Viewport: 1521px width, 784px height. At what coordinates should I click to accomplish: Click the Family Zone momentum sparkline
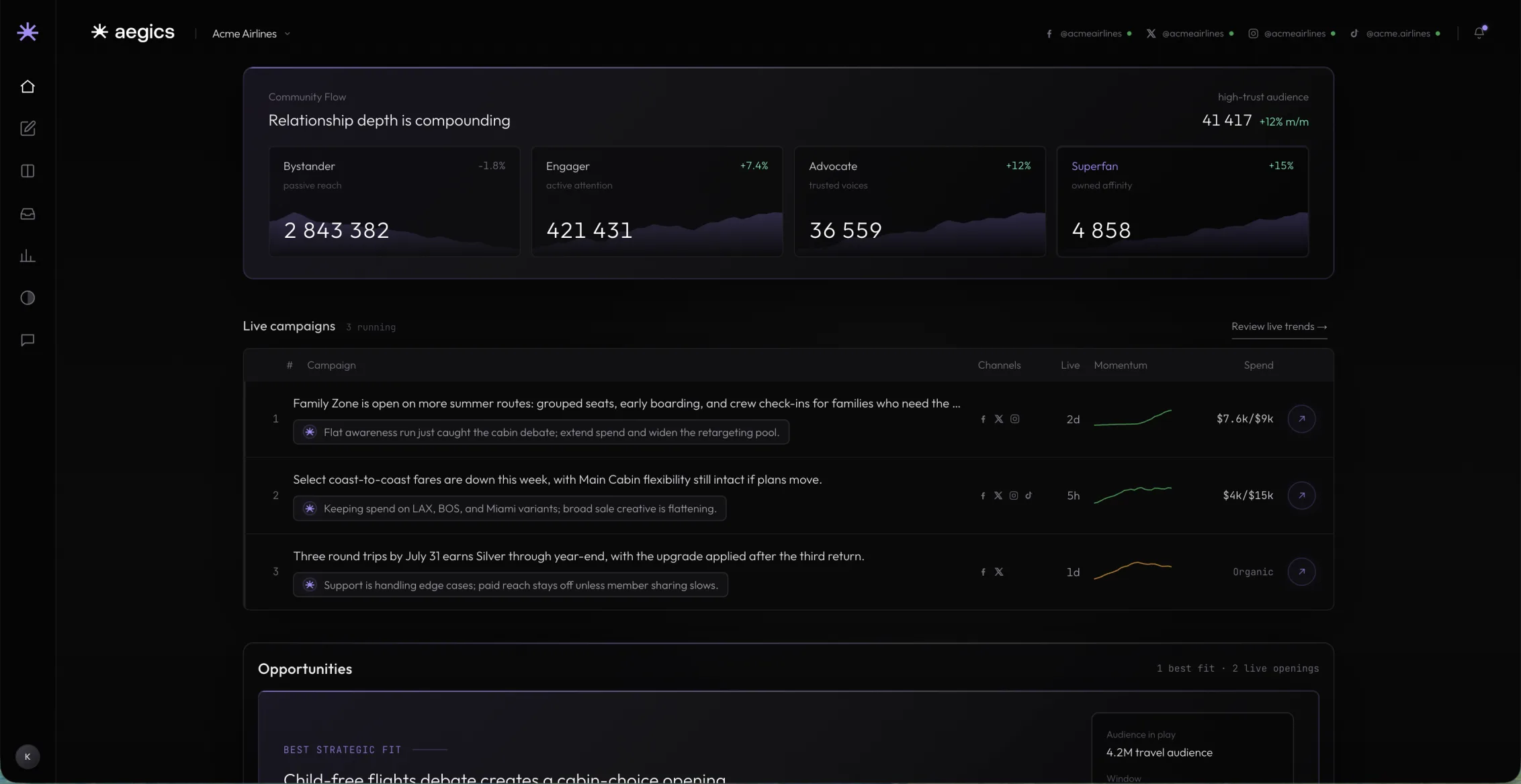[x=1133, y=418]
